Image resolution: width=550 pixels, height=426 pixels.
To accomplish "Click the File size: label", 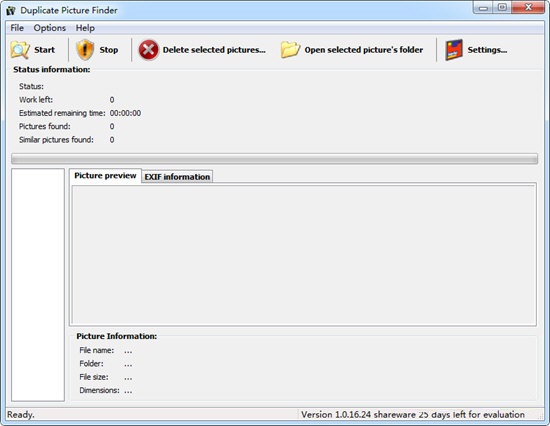I will [94, 377].
